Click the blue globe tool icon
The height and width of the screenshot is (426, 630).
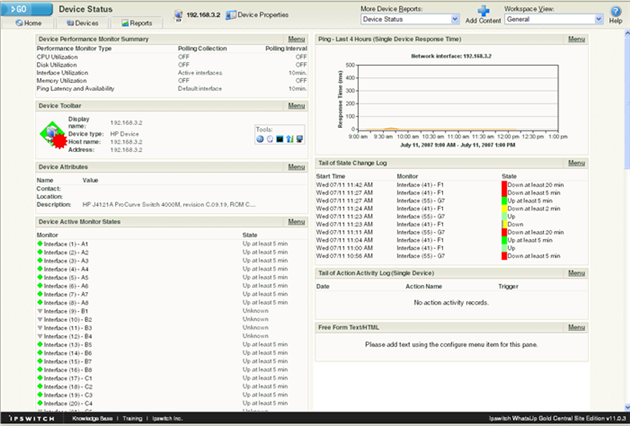click(x=260, y=139)
